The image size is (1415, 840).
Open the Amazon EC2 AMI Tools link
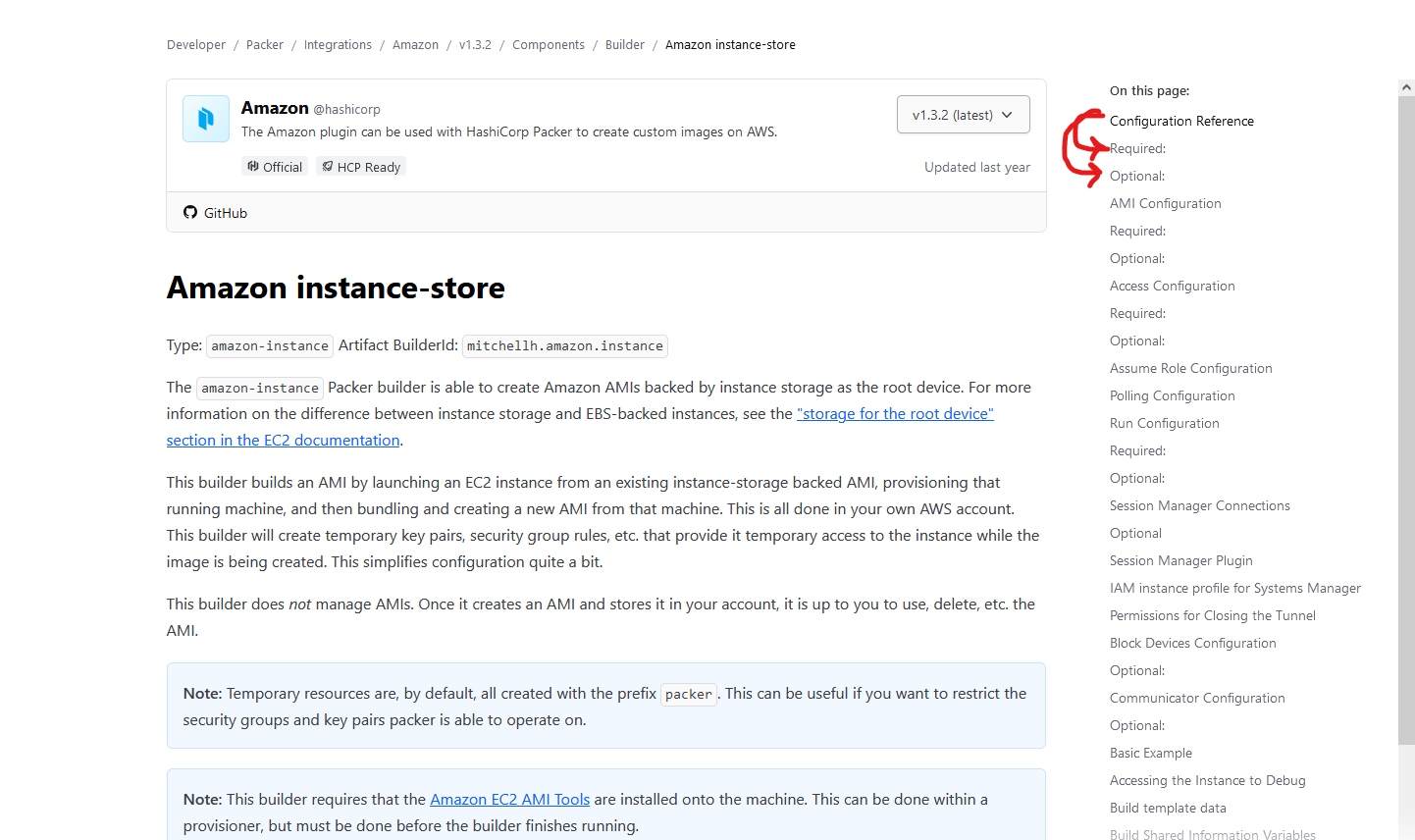pyautogui.click(x=509, y=799)
